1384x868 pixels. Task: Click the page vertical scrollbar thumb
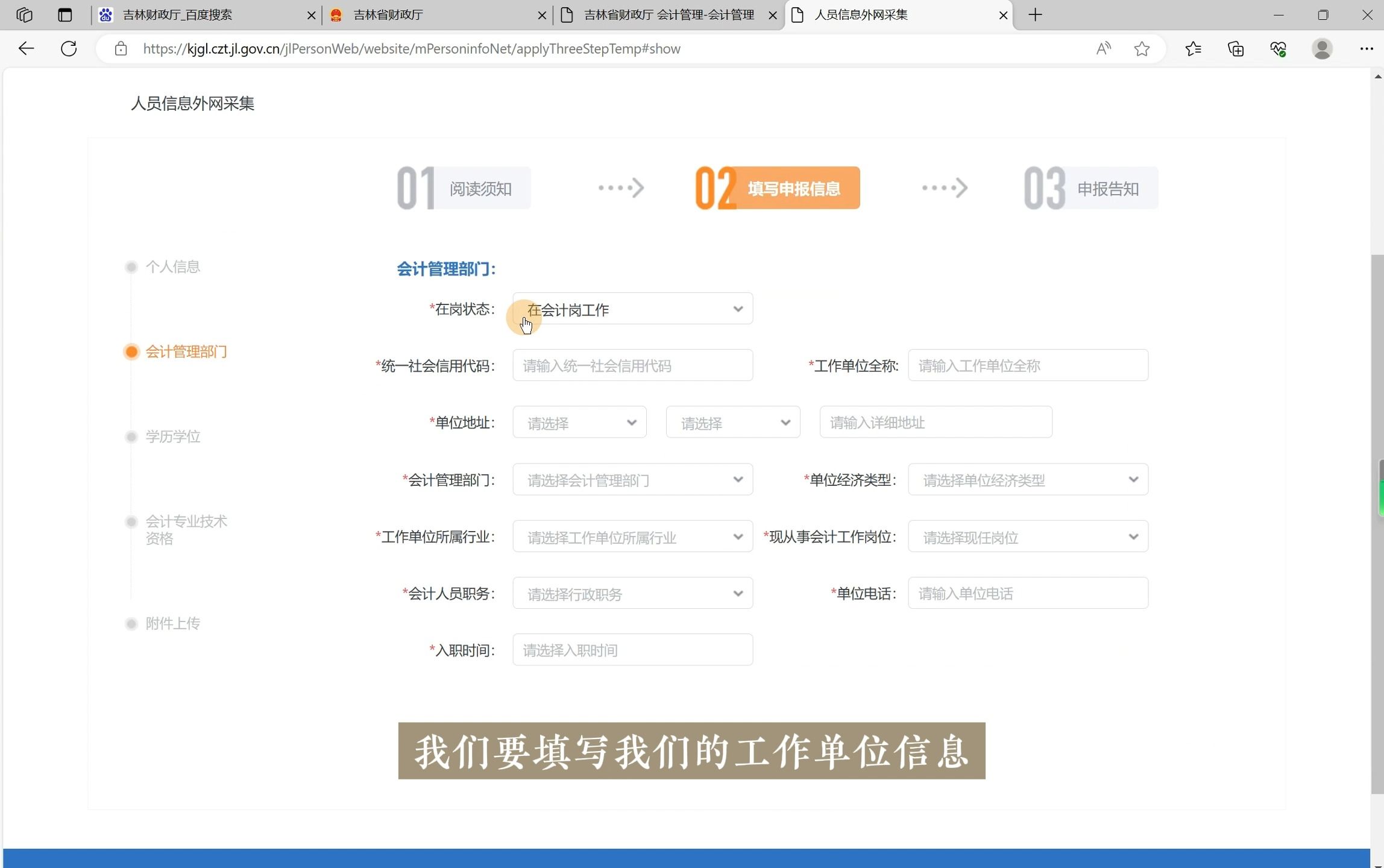1377,524
